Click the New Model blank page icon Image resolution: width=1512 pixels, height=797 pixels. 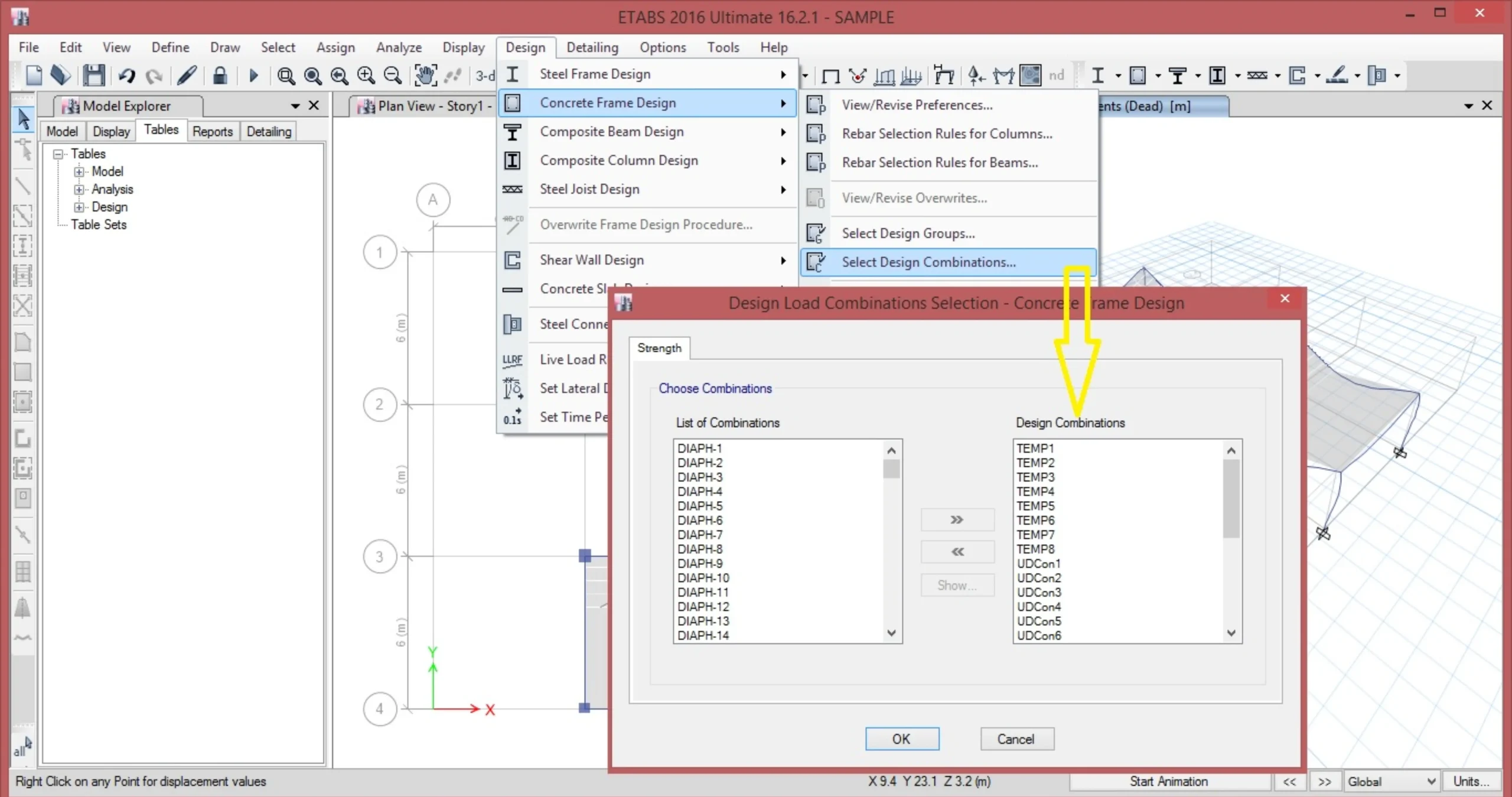tap(34, 76)
